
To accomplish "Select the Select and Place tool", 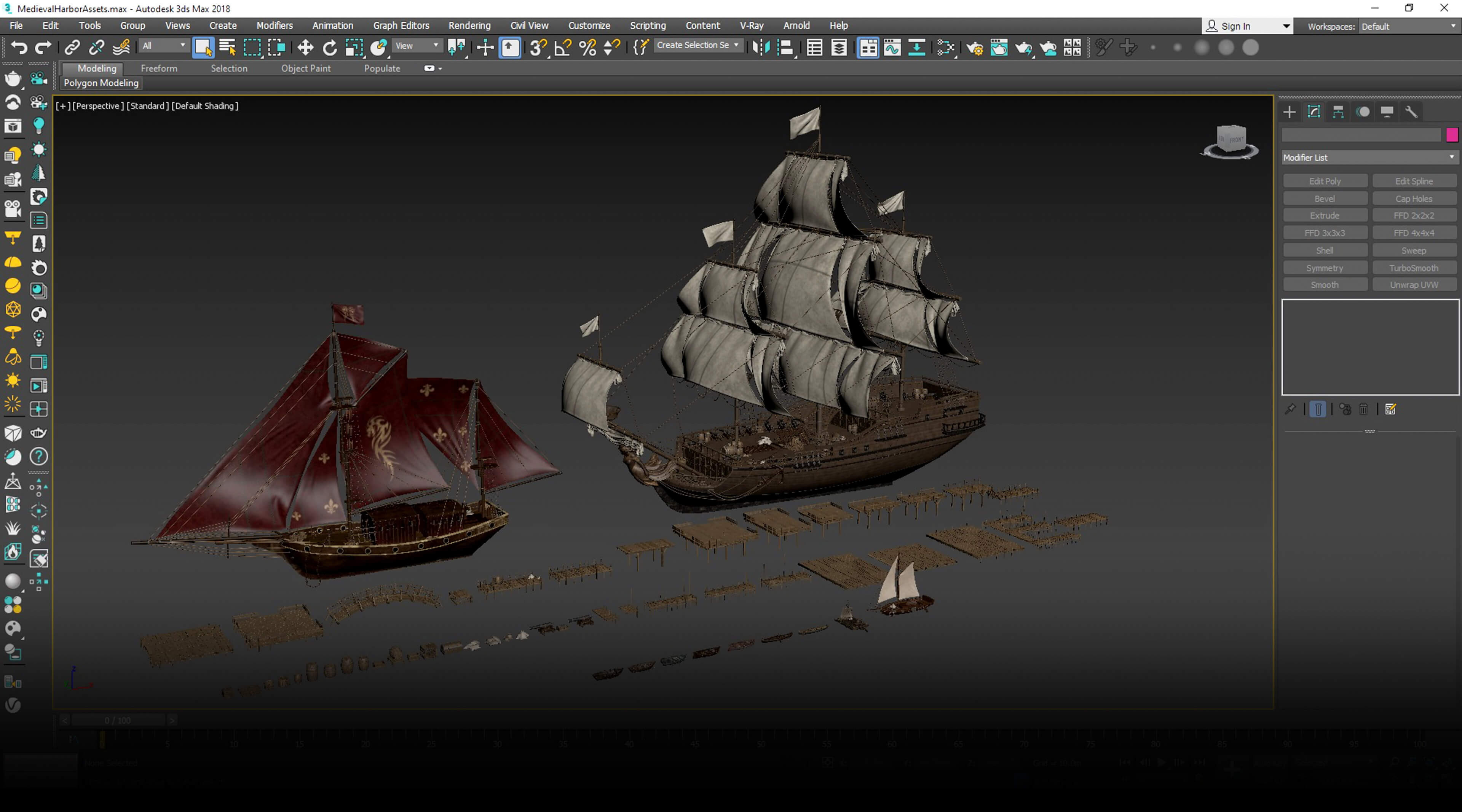I will point(378,47).
